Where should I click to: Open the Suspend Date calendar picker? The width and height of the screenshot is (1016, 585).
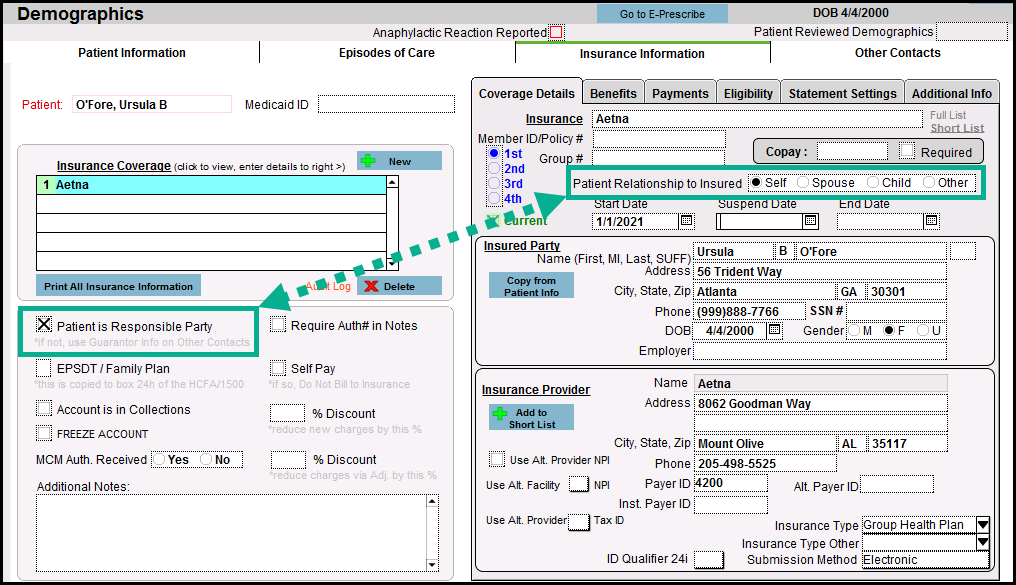click(x=810, y=221)
